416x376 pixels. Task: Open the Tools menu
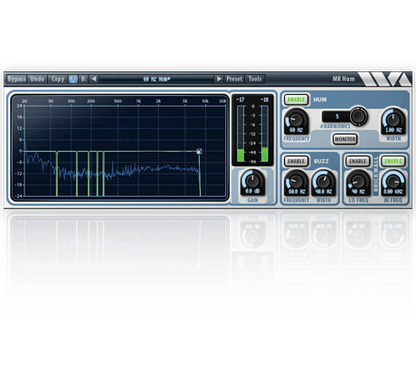[x=255, y=79]
